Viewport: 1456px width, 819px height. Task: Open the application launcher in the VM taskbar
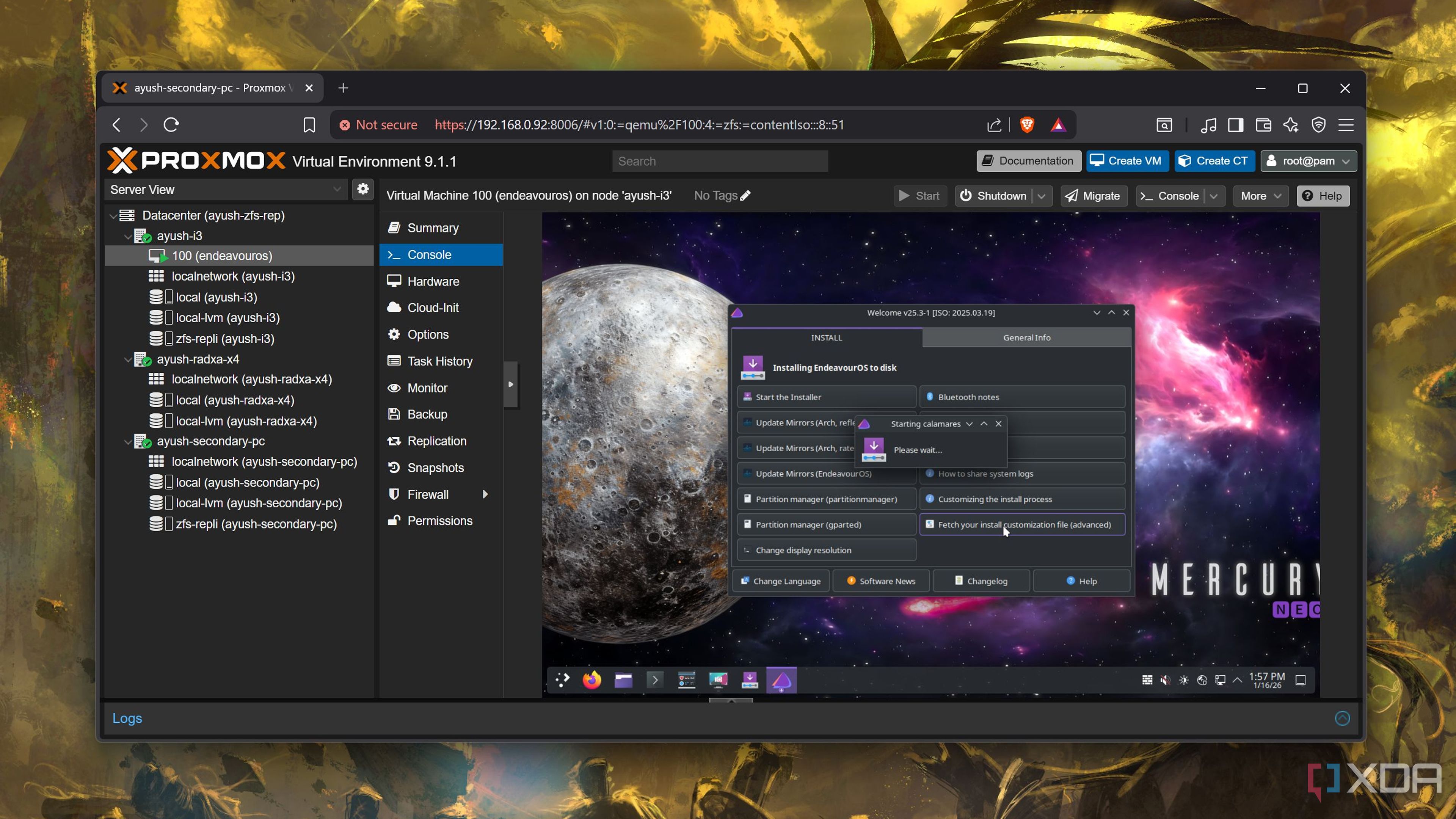pyautogui.click(x=562, y=680)
